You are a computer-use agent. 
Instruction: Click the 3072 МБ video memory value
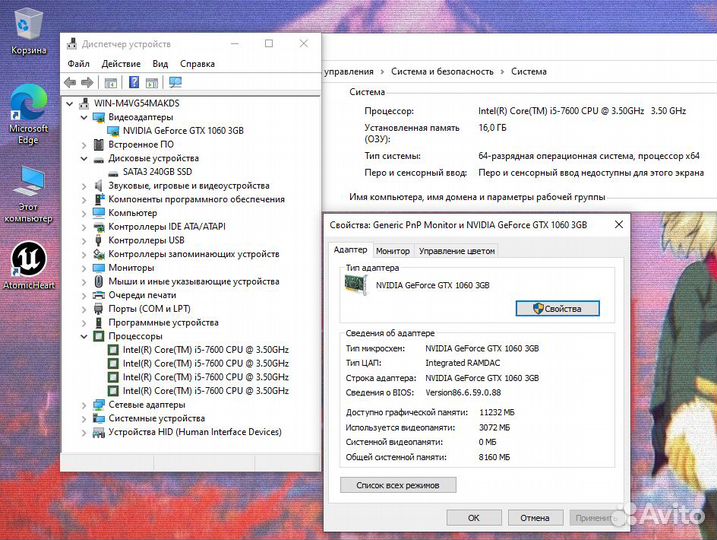(x=494, y=428)
